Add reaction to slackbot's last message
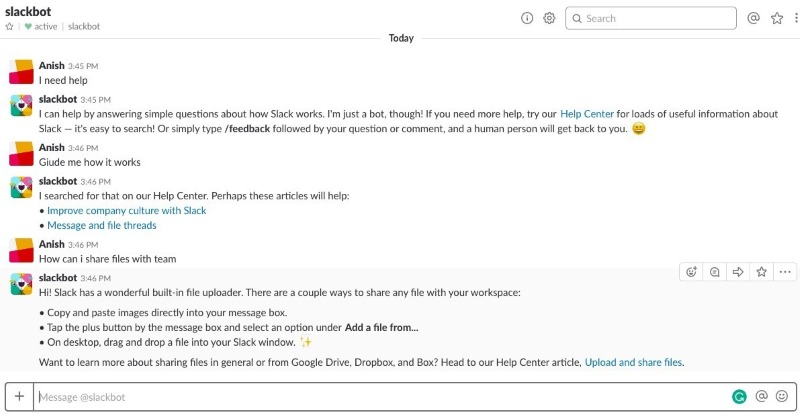800x419 pixels. (x=691, y=272)
